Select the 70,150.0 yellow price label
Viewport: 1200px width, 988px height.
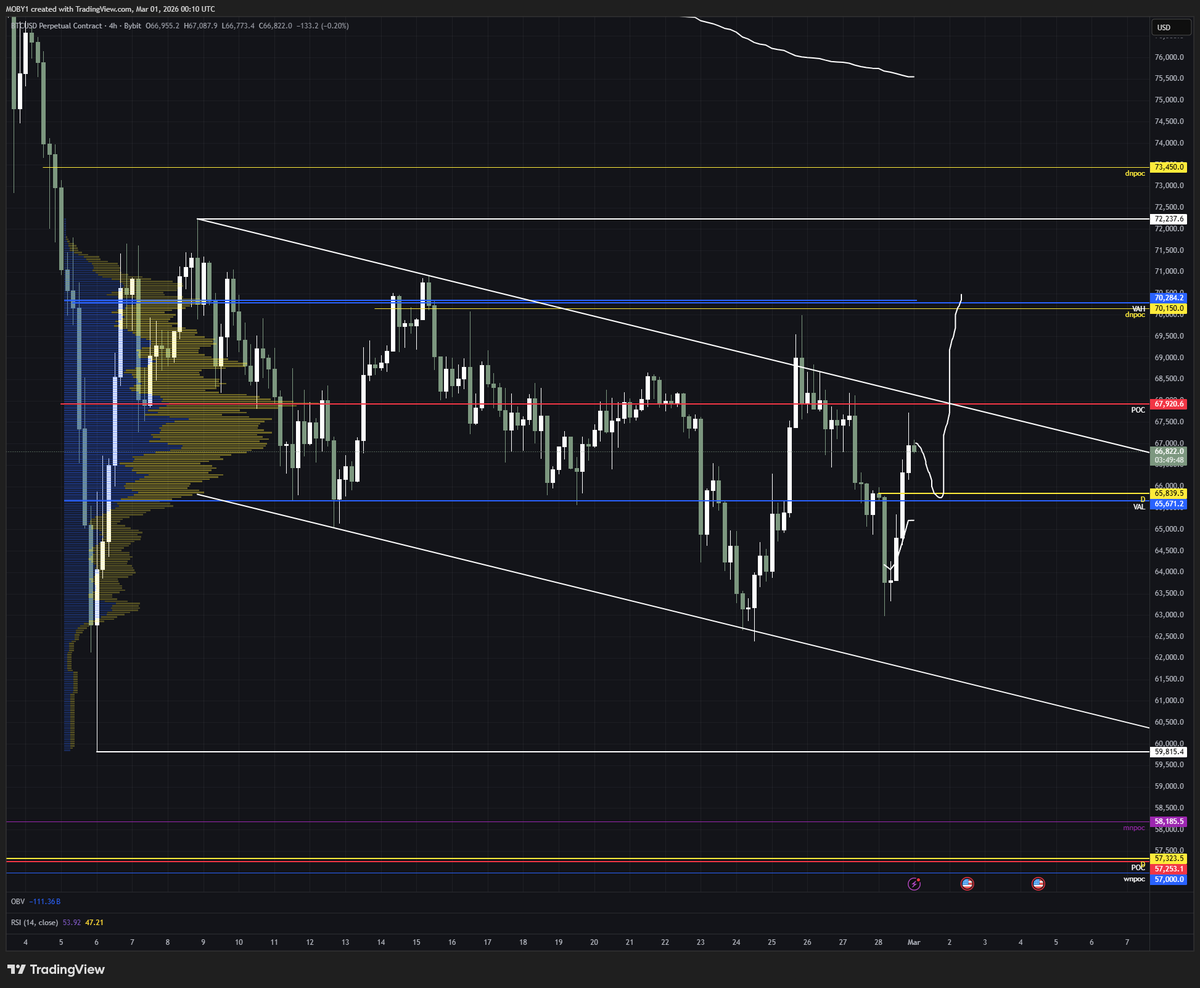(x=1168, y=309)
